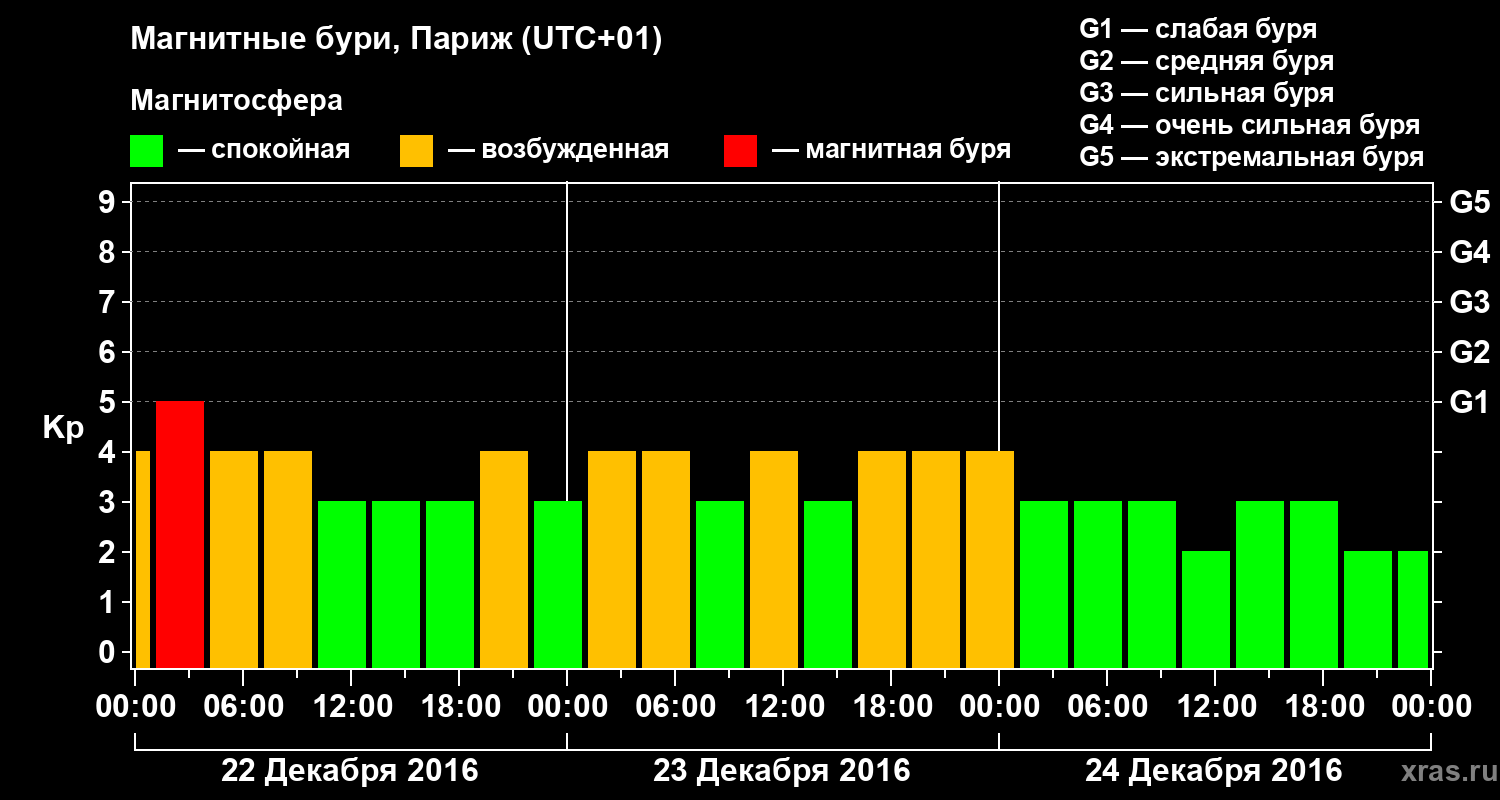Click the '22 Декабря 2016' date label
This screenshot has width=1500, height=800.
(350, 771)
